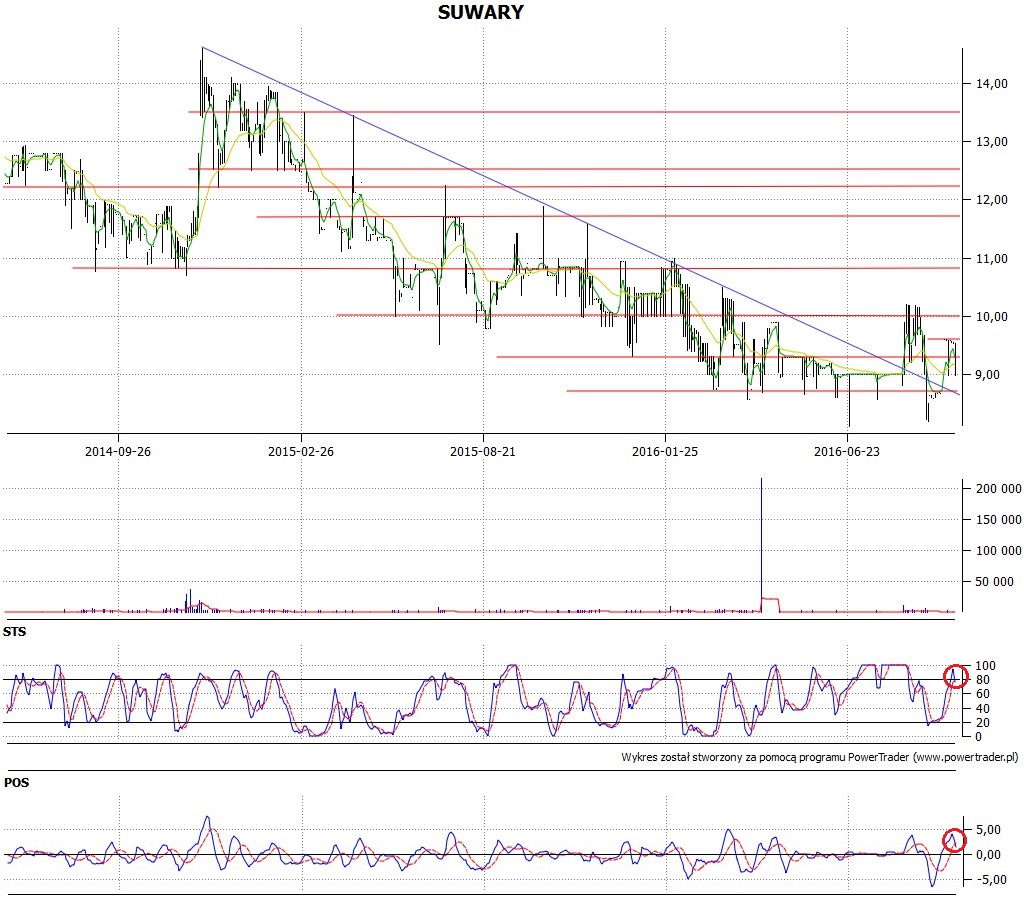Click the SUWARY chart title
Screen dimensions: 1024x897
point(481,12)
